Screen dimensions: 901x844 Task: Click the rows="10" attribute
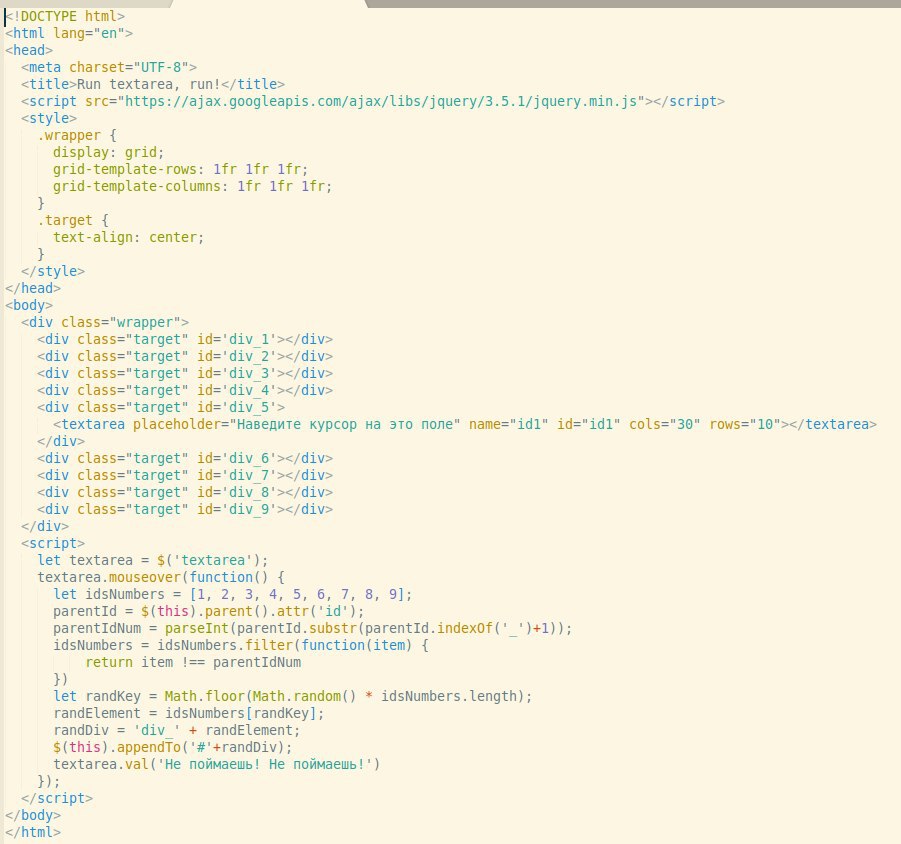[745, 425]
